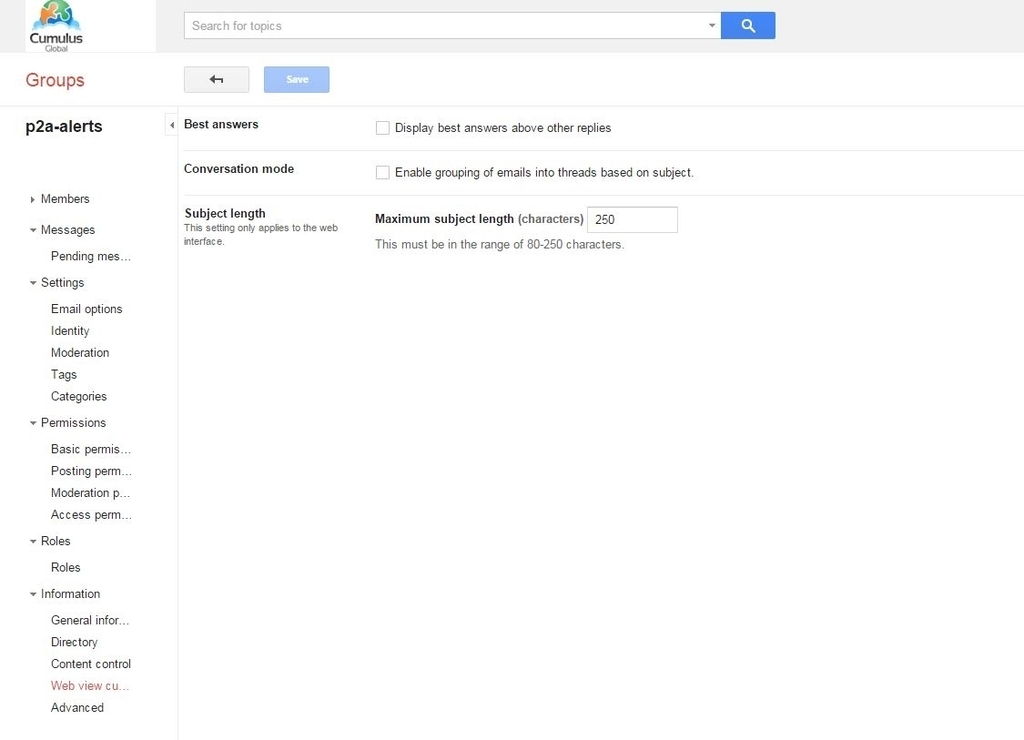The image size is (1024, 740).
Task: Open the search topics dropdown
Action: [711, 25]
